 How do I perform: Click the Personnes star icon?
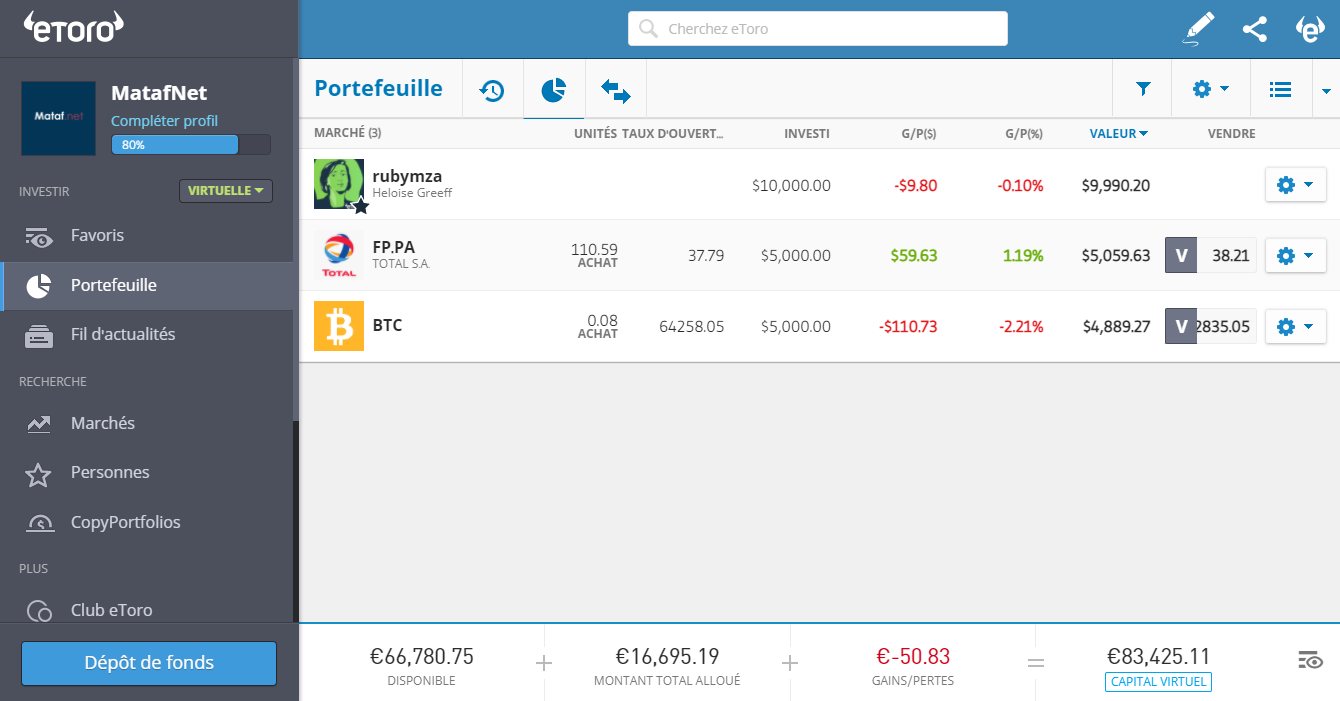click(38, 474)
